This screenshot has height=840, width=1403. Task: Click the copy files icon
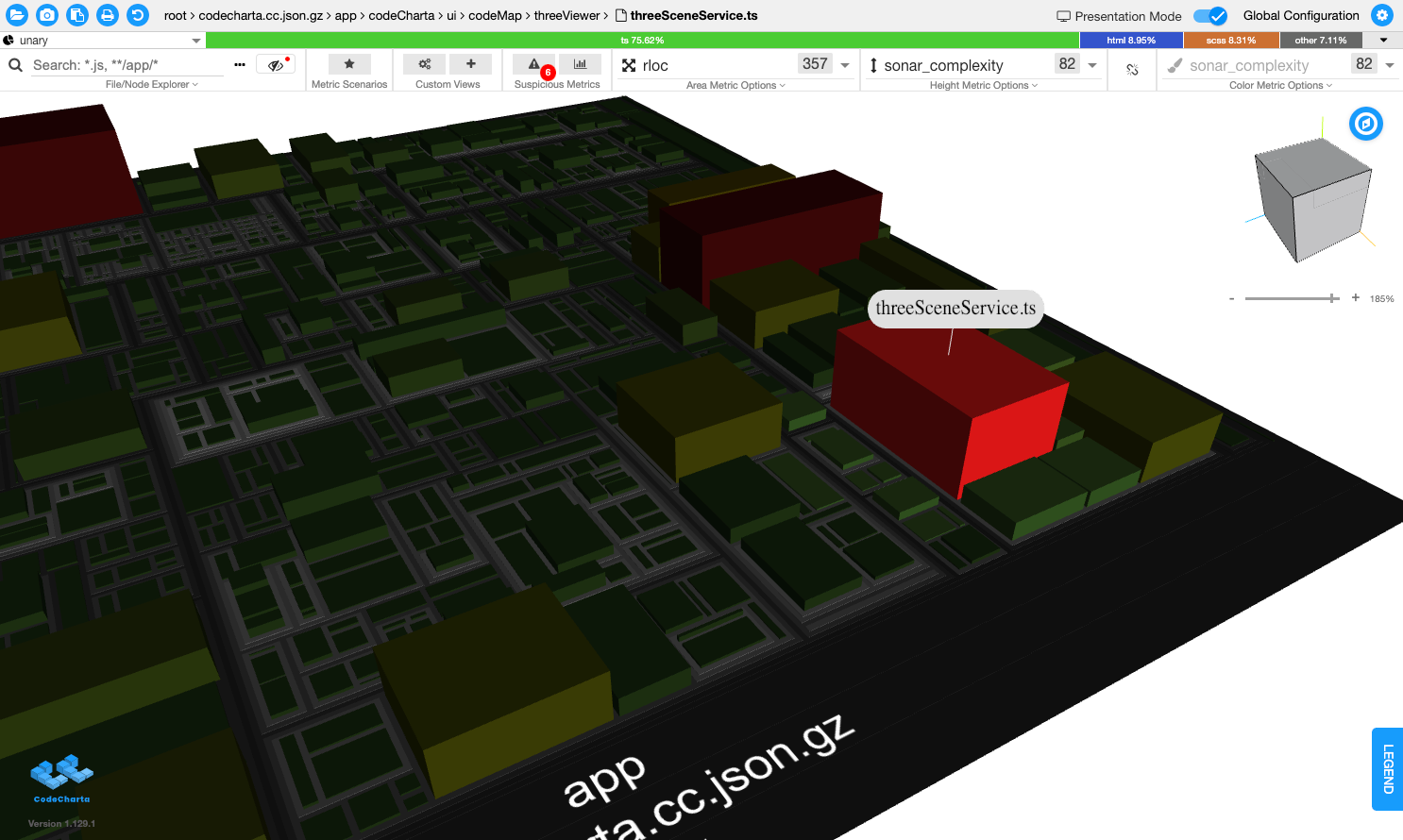pos(77,15)
